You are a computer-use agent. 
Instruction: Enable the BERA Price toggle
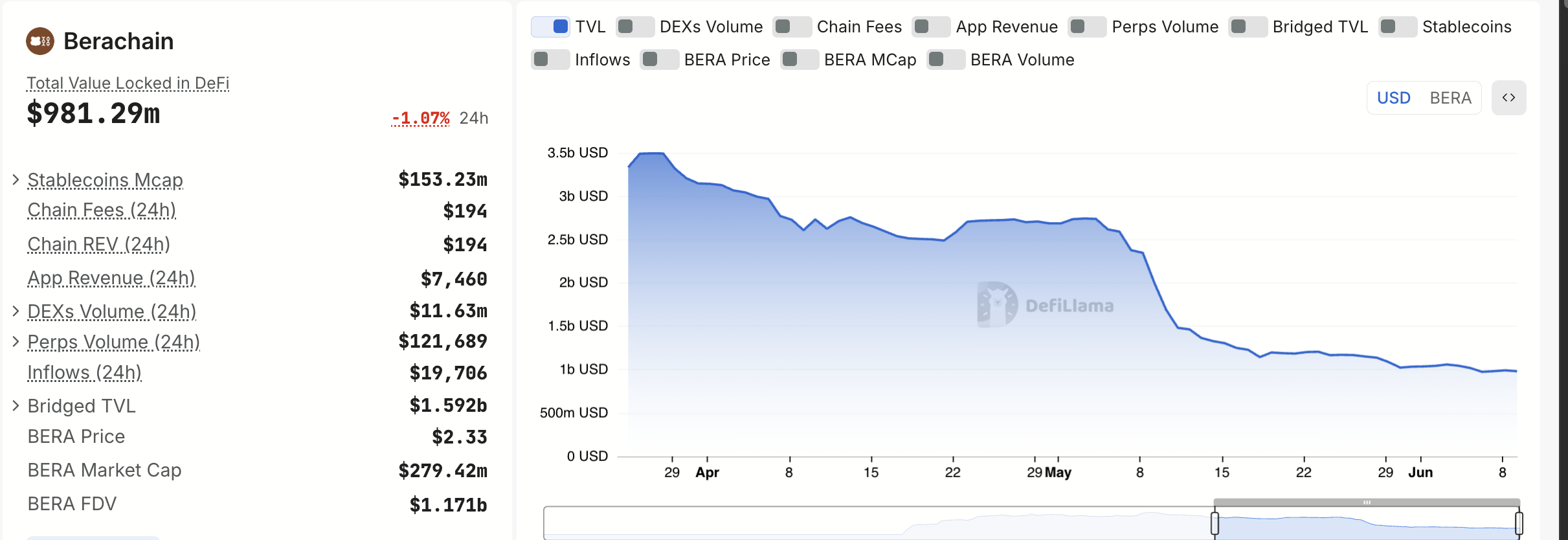click(659, 60)
